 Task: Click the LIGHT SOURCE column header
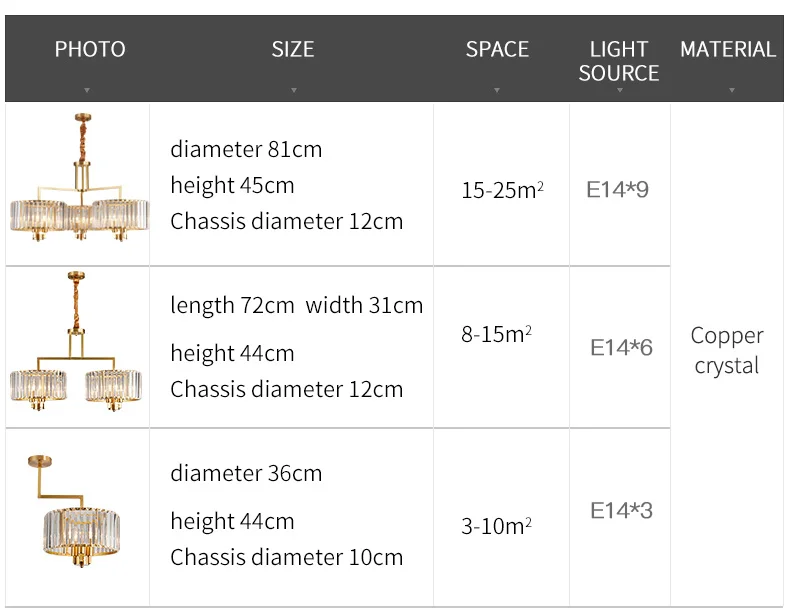pyautogui.click(x=619, y=61)
